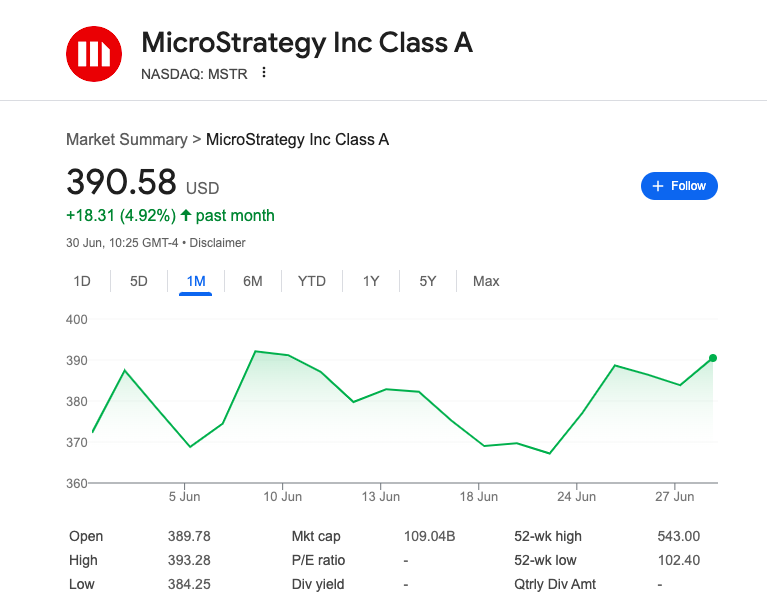The width and height of the screenshot is (767, 609).
Task: Show the 5Y chart range
Action: pyautogui.click(x=428, y=281)
